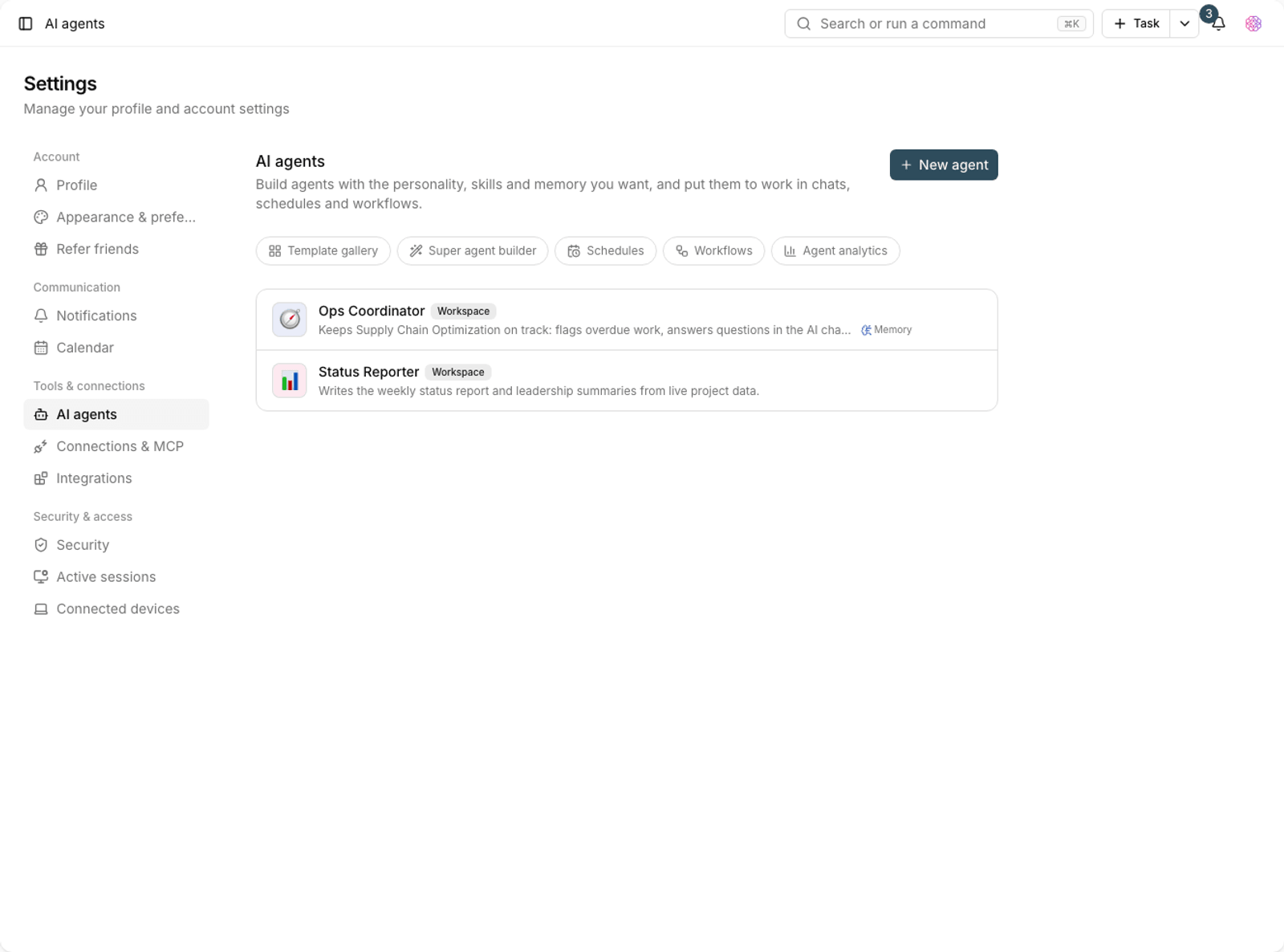Click the Ops Coordinator compass avatar

point(290,319)
